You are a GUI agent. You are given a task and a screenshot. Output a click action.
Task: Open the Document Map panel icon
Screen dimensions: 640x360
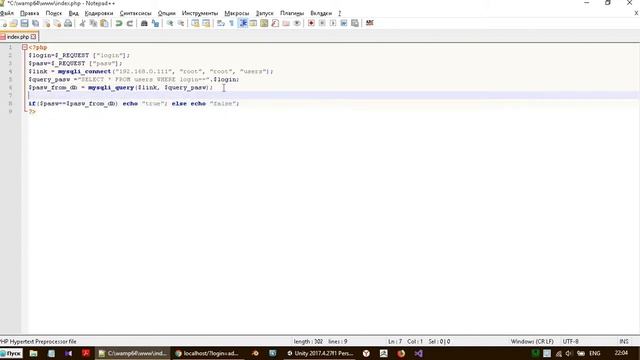coord(264,23)
